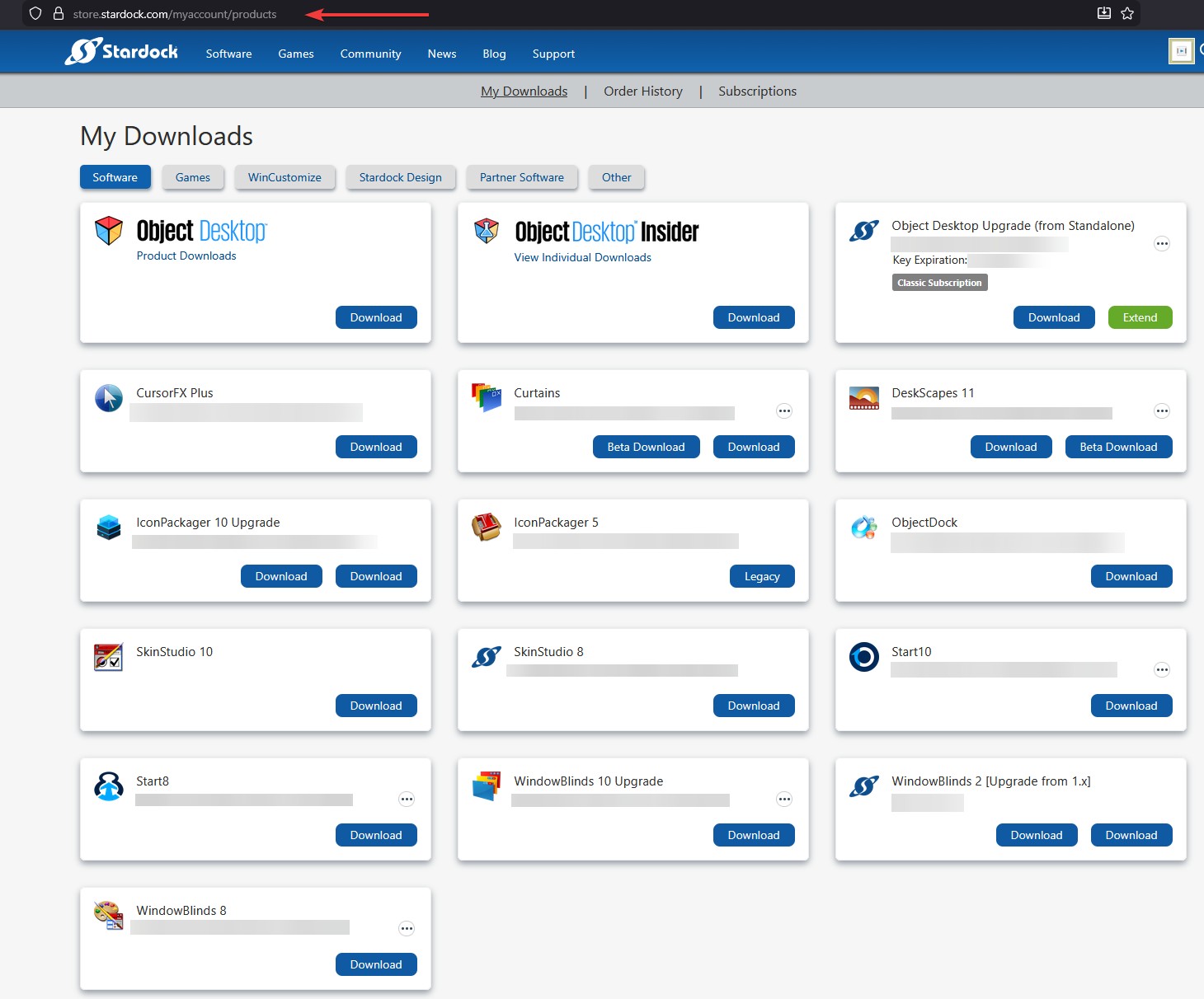Image resolution: width=1204 pixels, height=999 pixels.
Task: Open the Community menu
Action: pos(370,54)
